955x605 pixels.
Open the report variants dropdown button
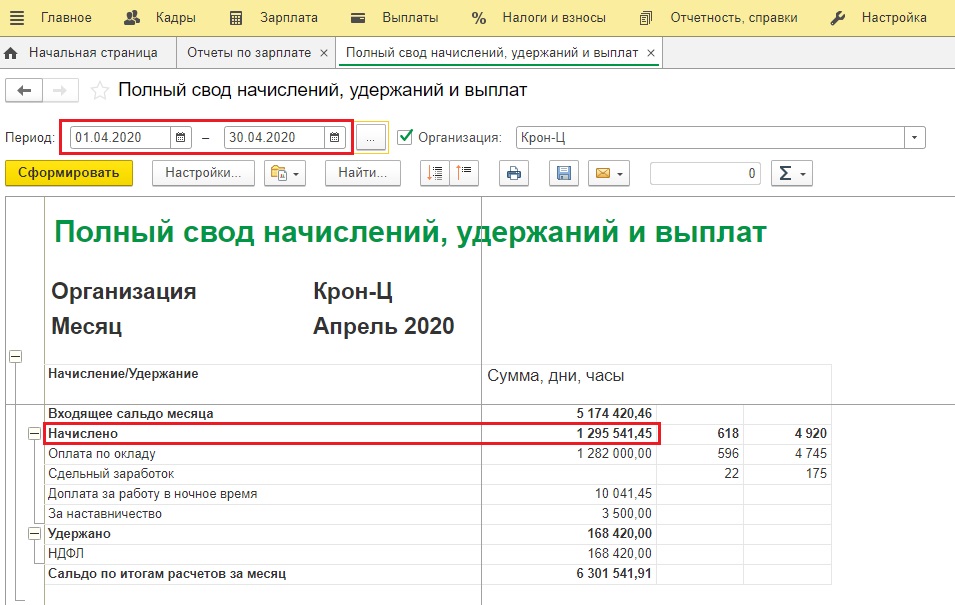click(x=285, y=173)
